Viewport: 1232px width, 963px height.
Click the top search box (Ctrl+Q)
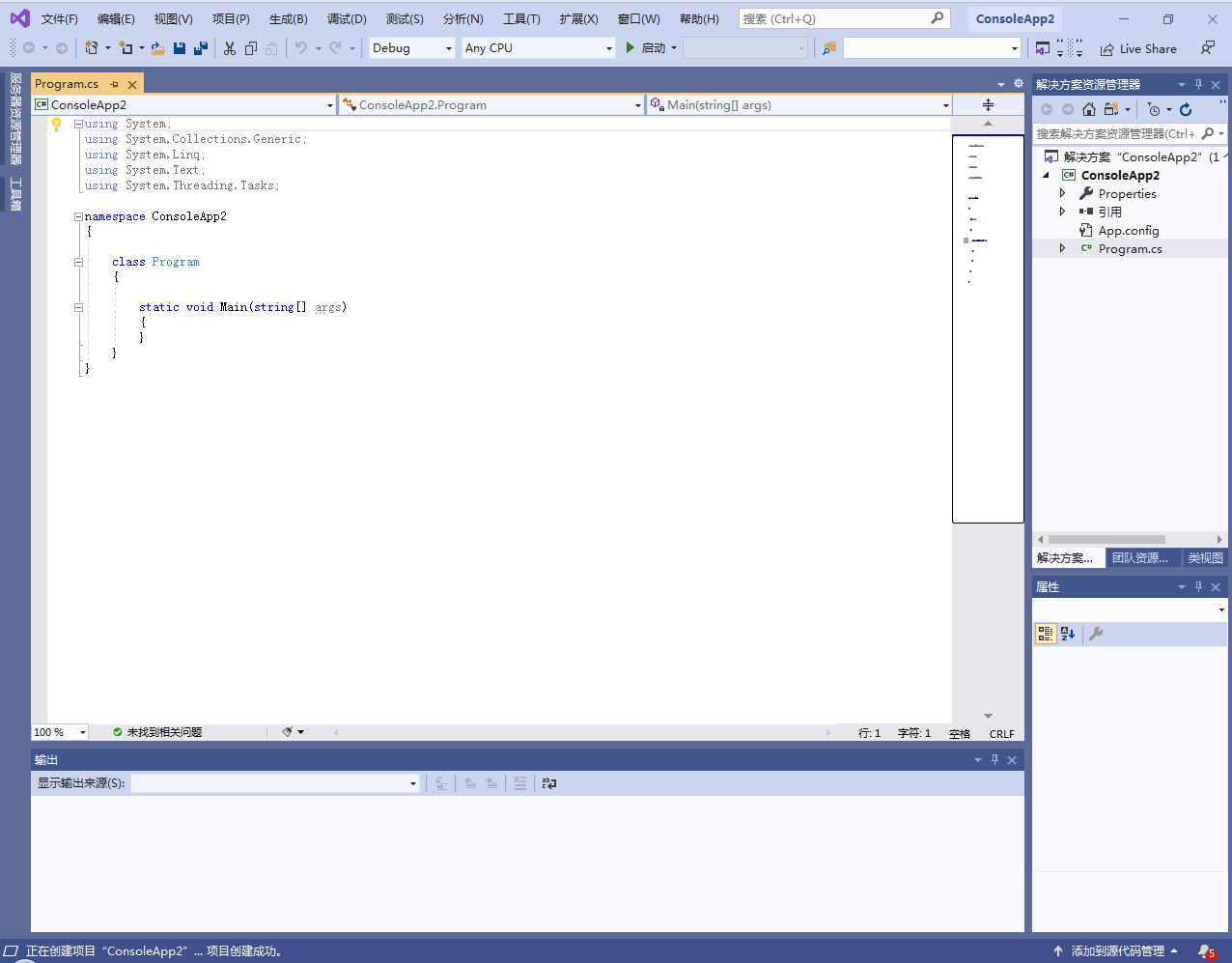[844, 18]
